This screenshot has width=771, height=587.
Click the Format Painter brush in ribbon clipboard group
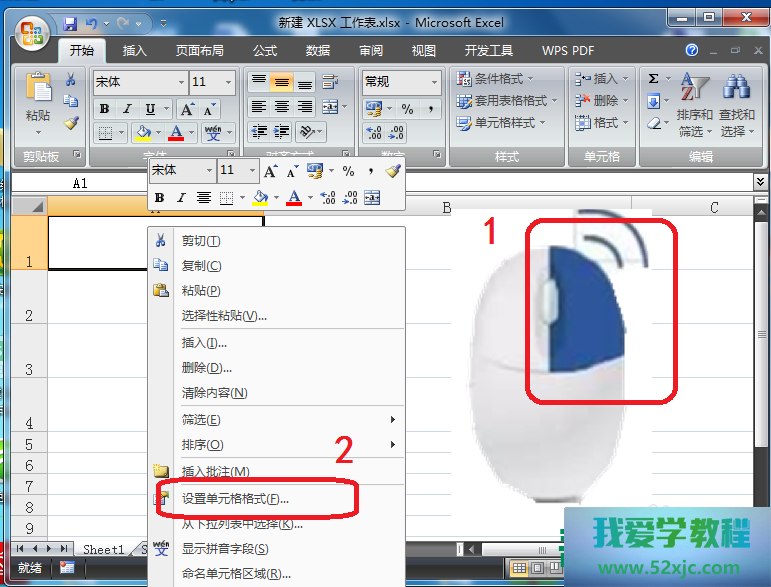(x=71, y=123)
